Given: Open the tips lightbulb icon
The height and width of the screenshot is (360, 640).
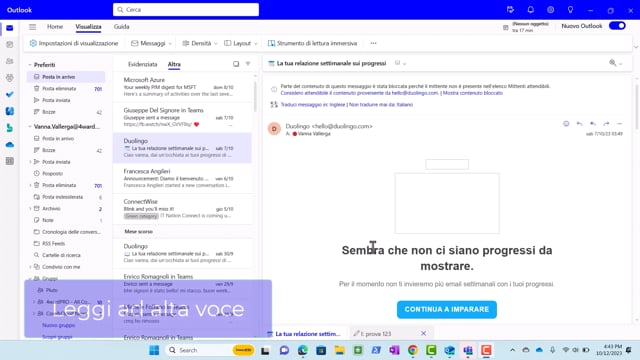Looking at the screenshot, I should [570, 10].
